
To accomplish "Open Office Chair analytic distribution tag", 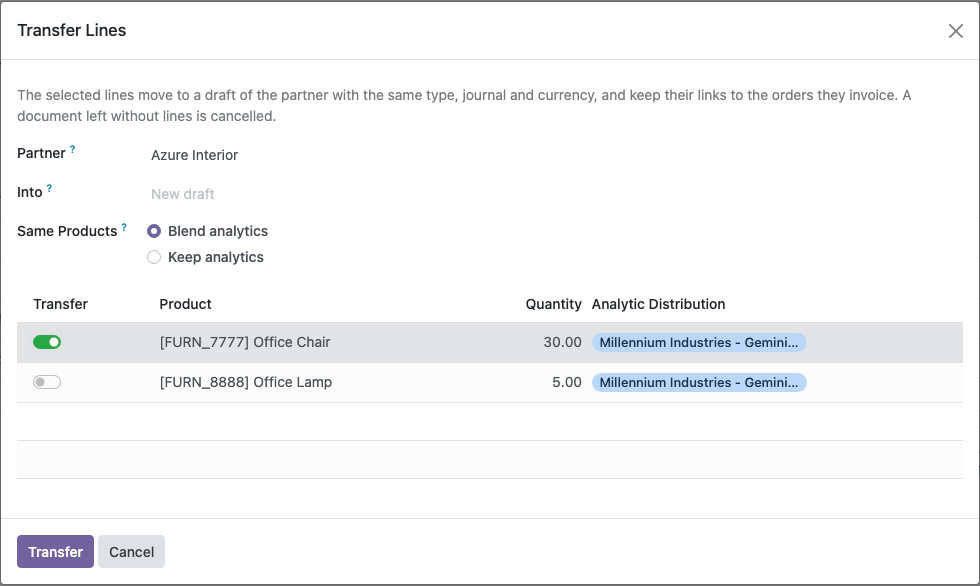I will coord(699,342).
